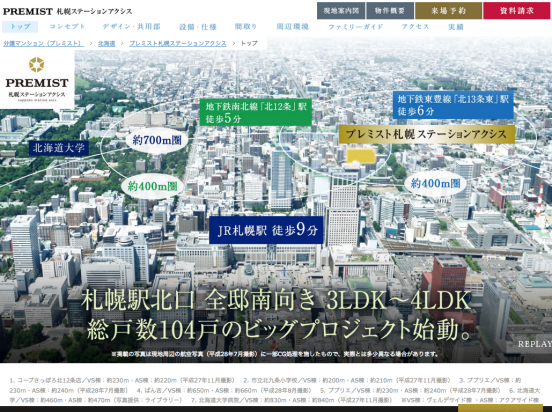The image size is (552, 412).
Task: Click the text 総戸数104戸のビッグプロジェクト始動。
Action: click(x=279, y=329)
